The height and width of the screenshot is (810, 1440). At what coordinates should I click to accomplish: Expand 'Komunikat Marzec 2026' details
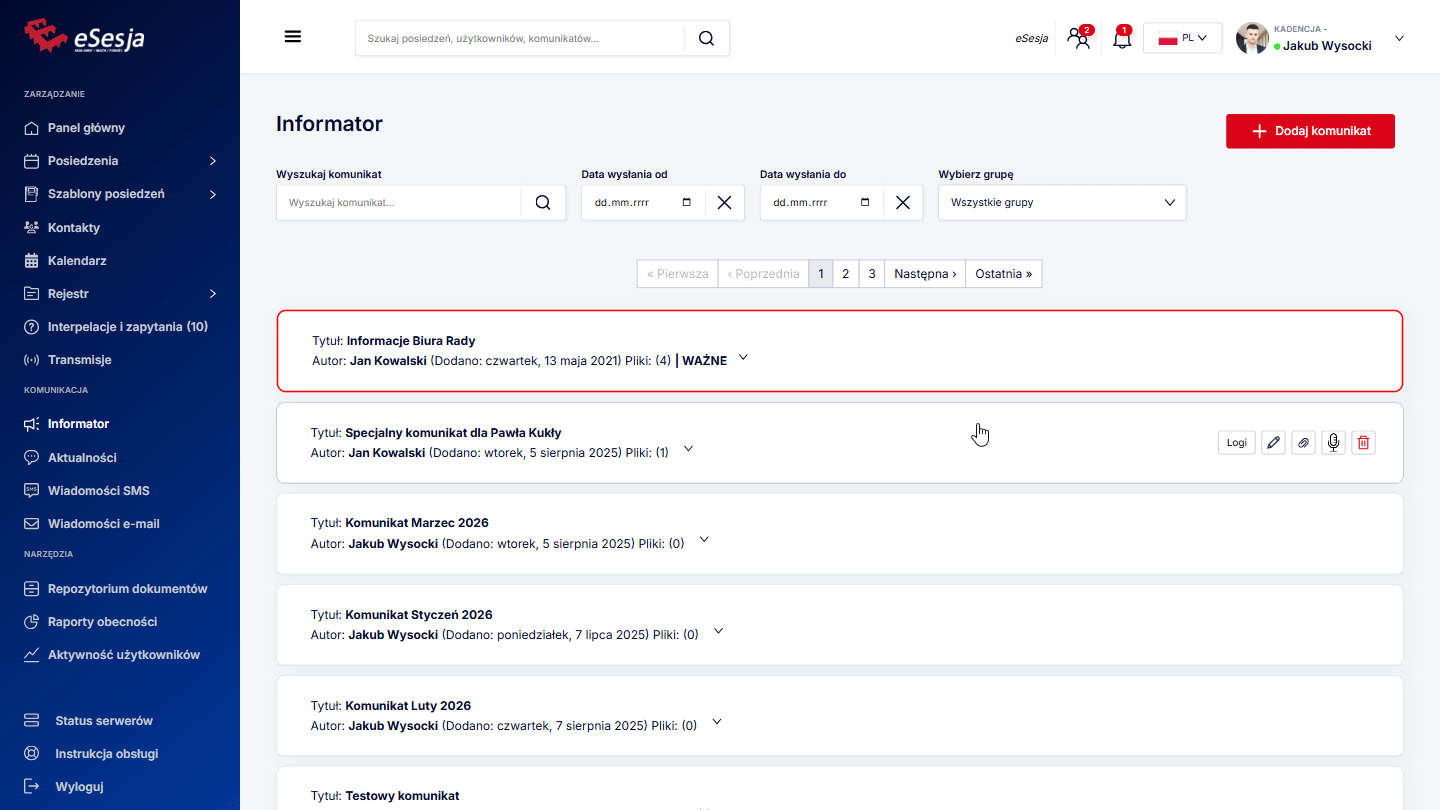[704, 540]
